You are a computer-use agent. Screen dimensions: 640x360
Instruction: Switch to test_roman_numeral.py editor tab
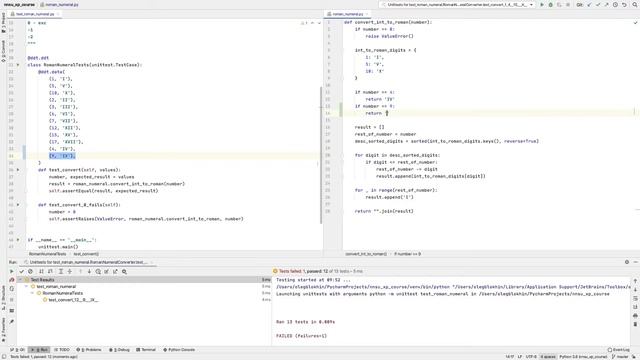(x=35, y=14)
